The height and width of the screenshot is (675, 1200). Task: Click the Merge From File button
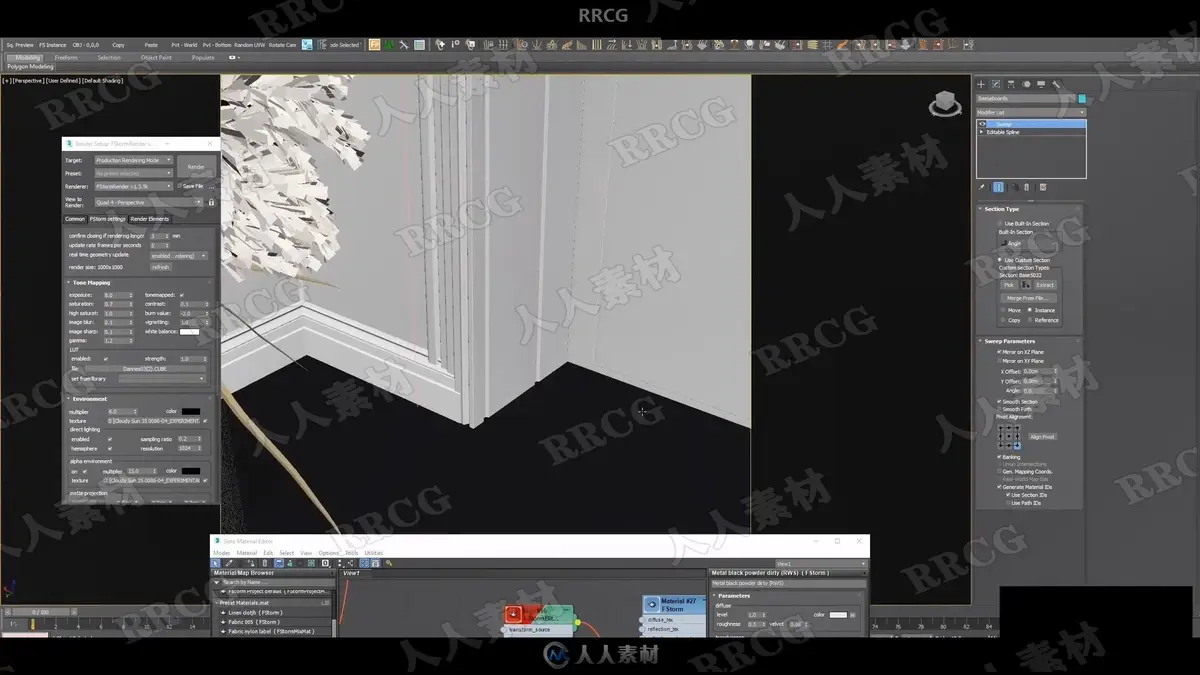[x=1027, y=298]
